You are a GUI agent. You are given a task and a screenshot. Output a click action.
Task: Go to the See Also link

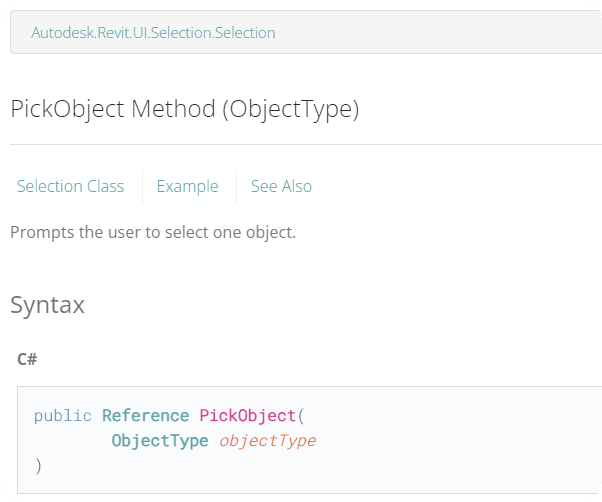click(x=281, y=186)
